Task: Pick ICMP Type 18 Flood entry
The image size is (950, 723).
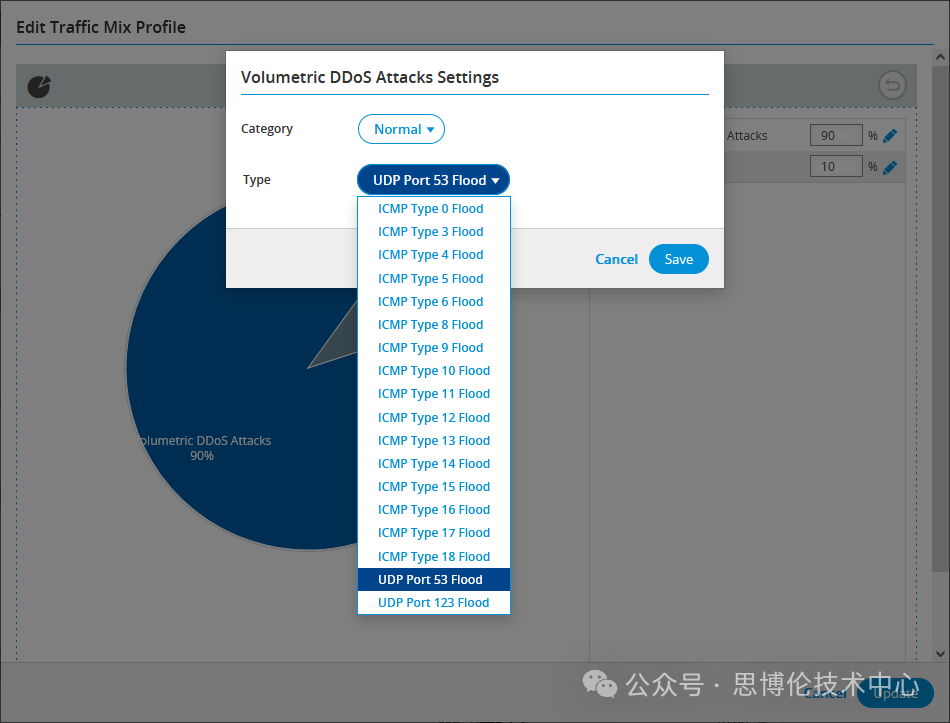Action: (x=433, y=557)
